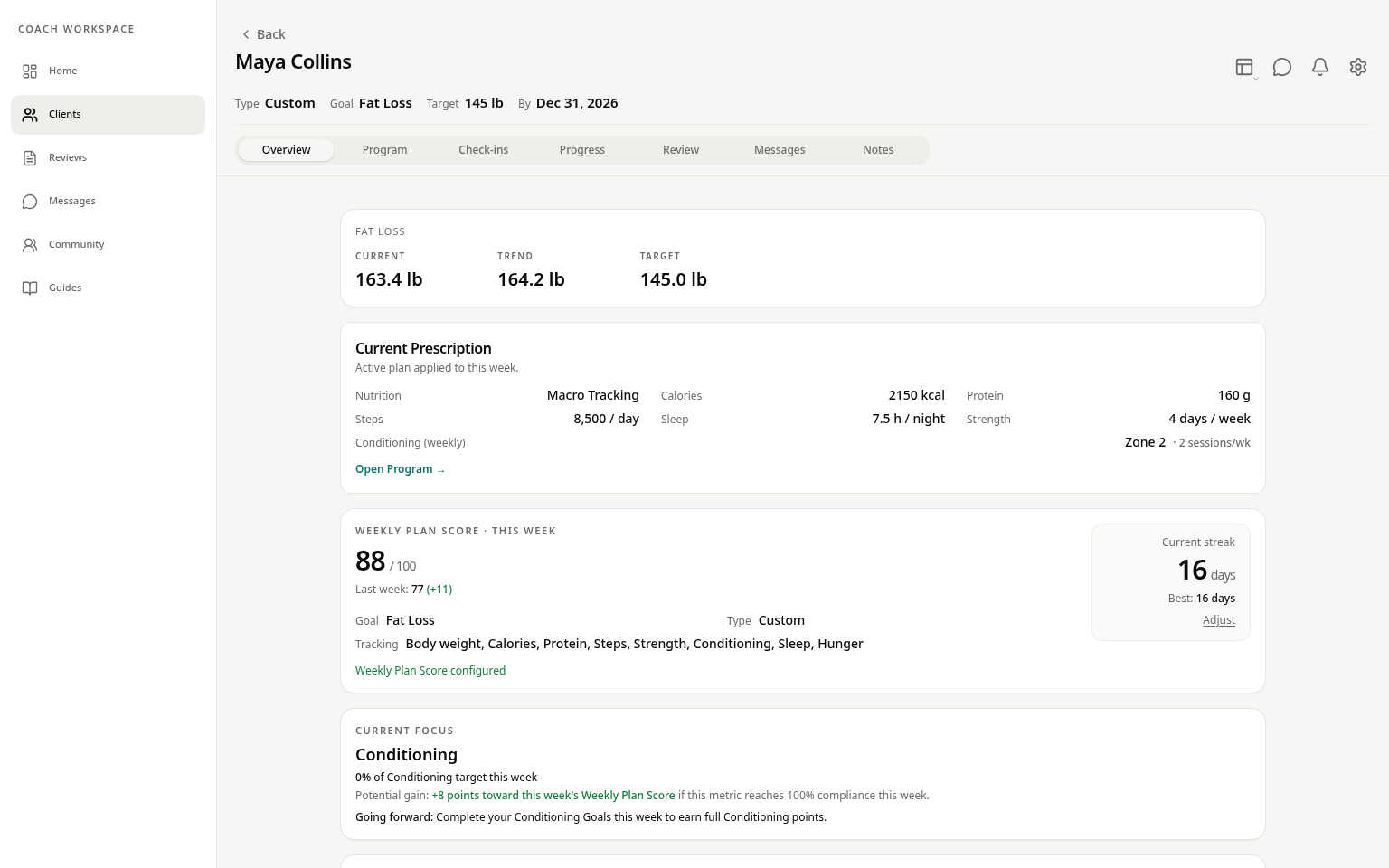Image resolution: width=1389 pixels, height=868 pixels.
Task: Click the 88 weekly plan score
Action: click(x=370, y=561)
